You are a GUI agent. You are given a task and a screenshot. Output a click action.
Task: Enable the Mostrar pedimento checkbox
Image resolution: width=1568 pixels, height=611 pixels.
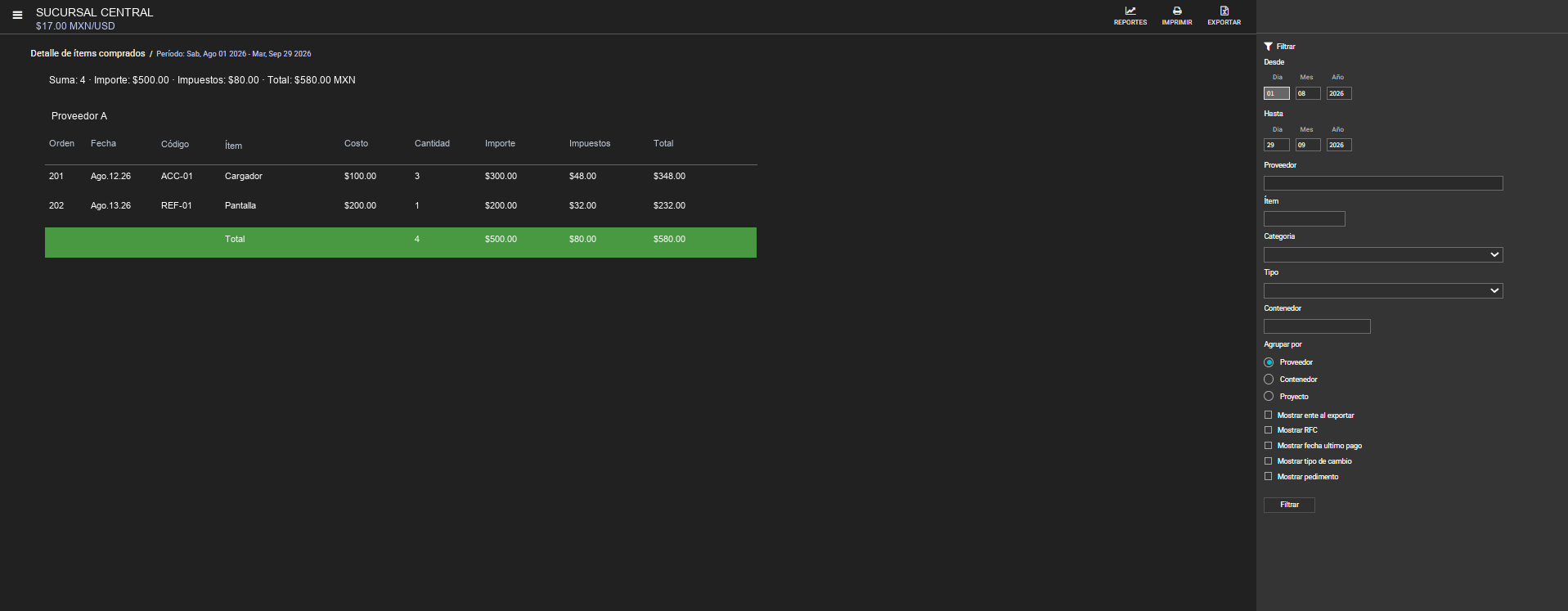click(1269, 477)
